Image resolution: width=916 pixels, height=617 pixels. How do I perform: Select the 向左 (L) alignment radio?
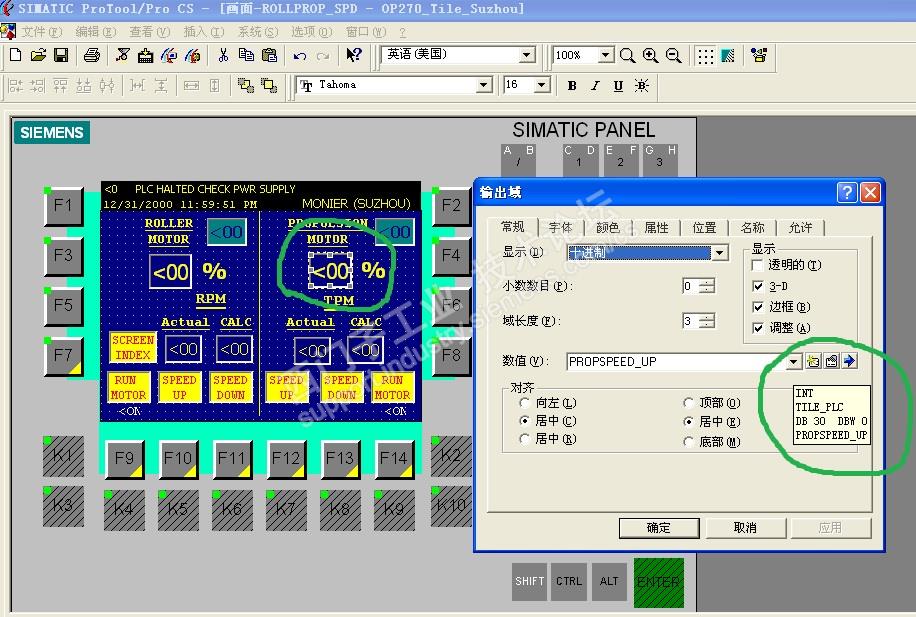(x=524, y=403)
